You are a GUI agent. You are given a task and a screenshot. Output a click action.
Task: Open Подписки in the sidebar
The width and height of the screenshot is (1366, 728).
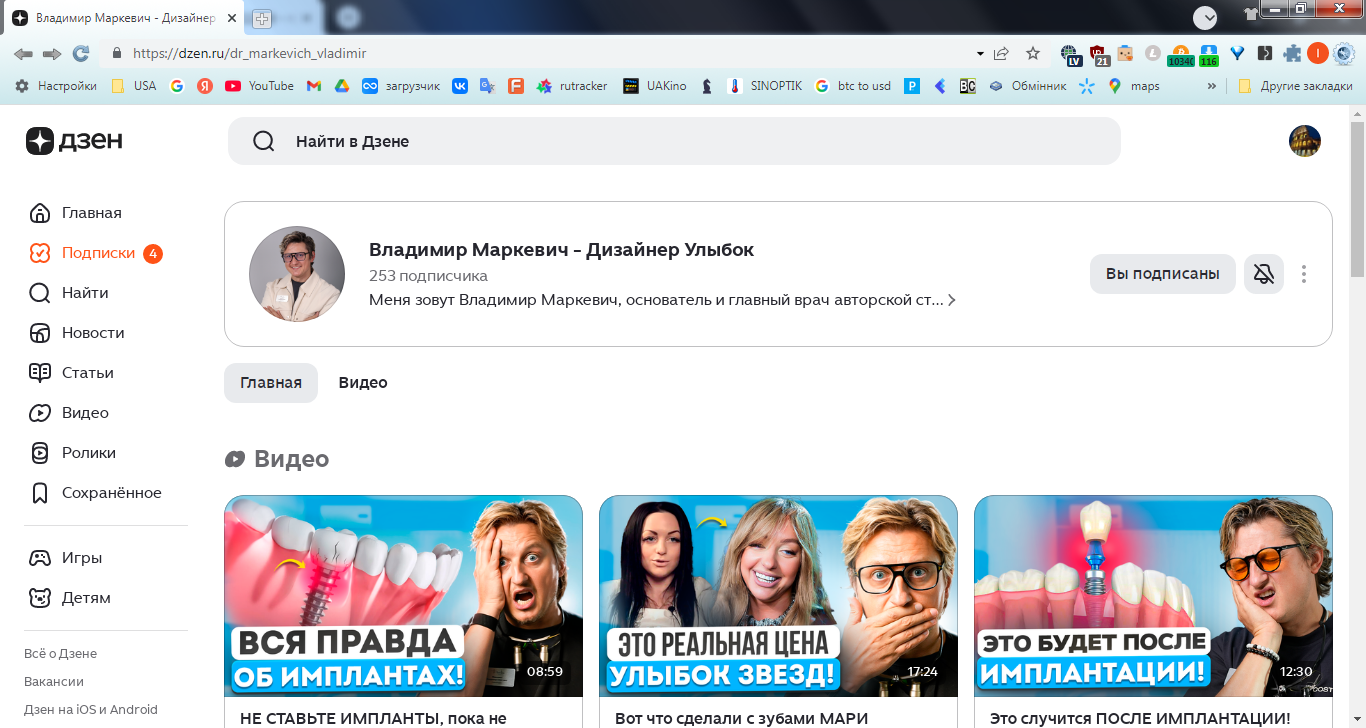tap(95, 253)
